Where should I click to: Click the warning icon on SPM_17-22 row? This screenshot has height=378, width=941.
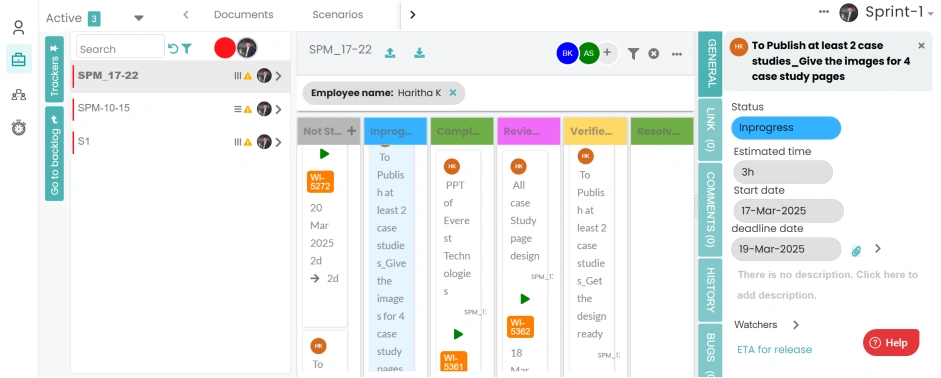247,76
